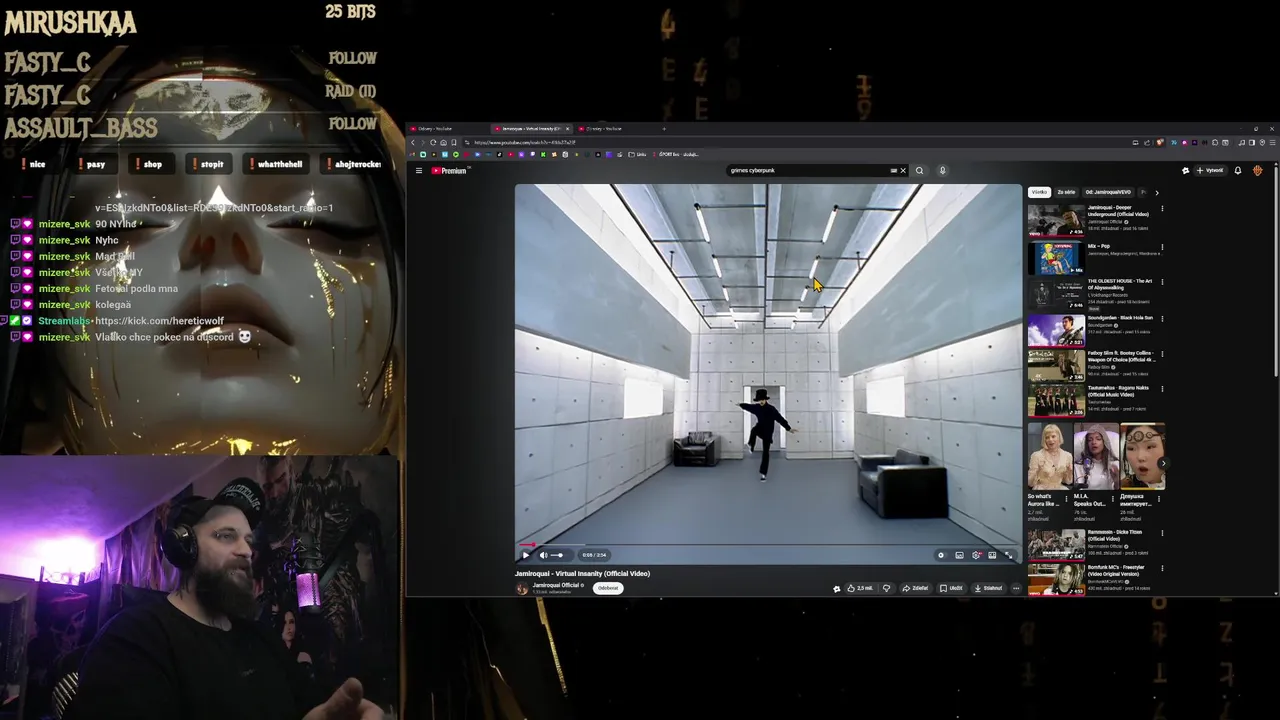Open Rammstein Dicke Titten thumbnail
This screenshot has width=1280, height=720.
[1056, 545]
